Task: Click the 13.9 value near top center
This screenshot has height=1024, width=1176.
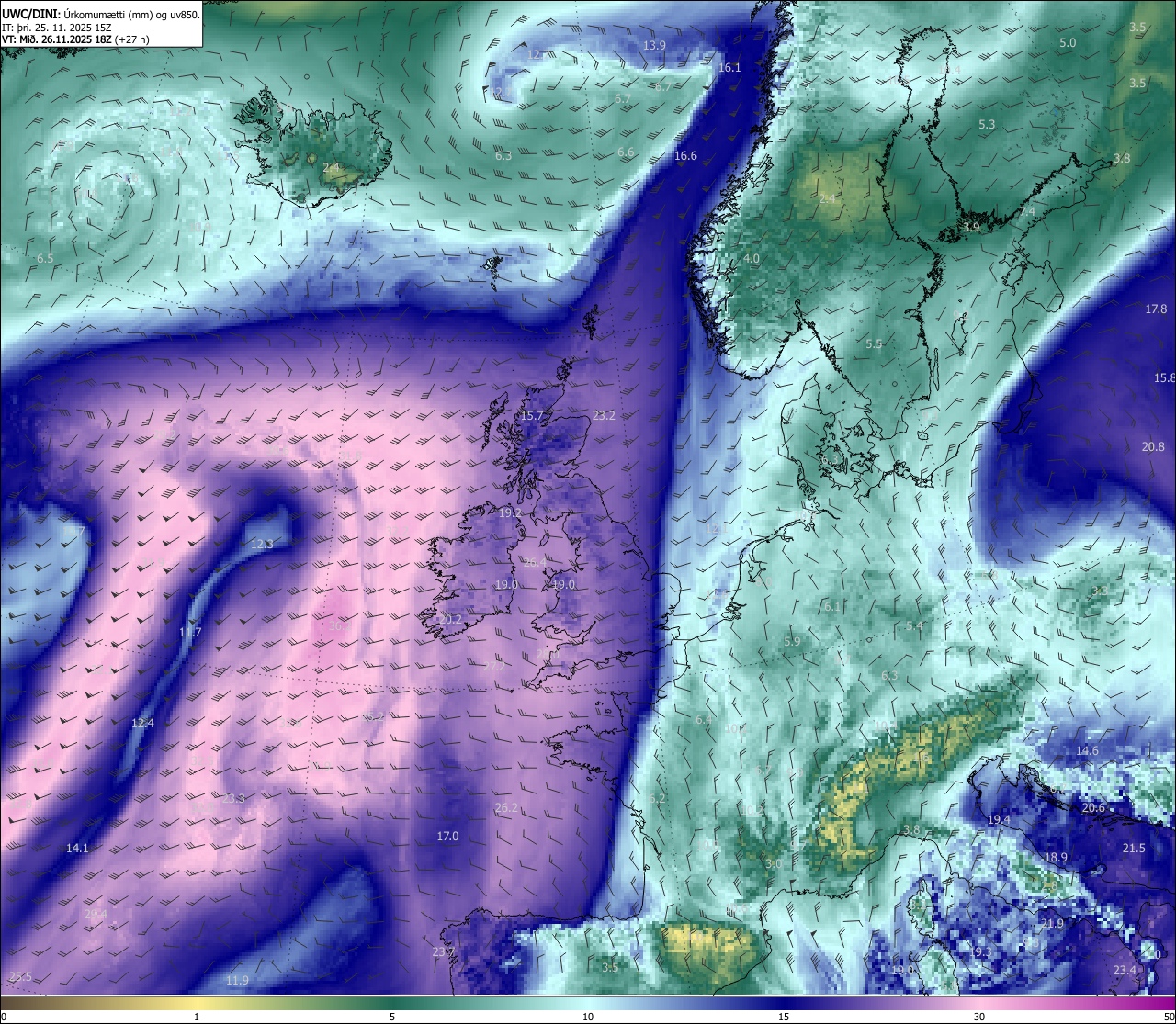Action: coord(654,46)
